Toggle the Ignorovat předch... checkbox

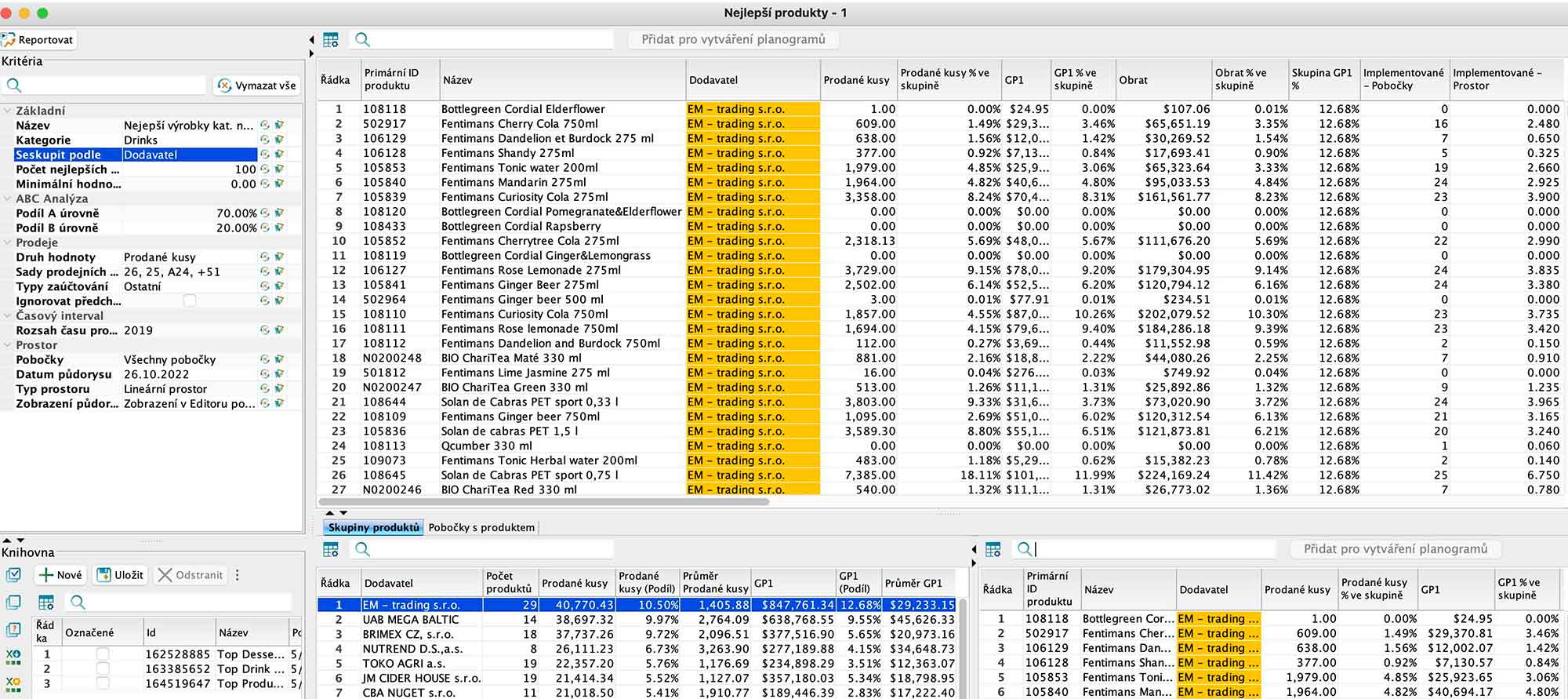(x=190, y=301)
